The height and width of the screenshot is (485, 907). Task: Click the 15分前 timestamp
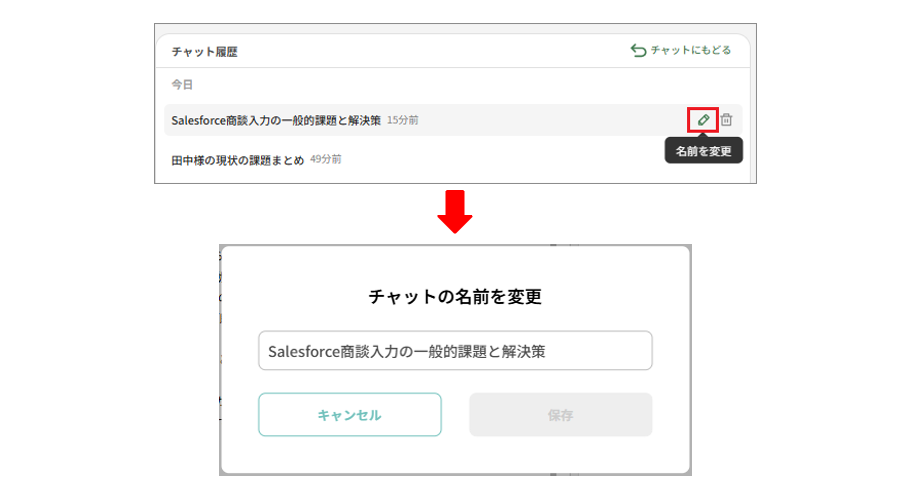tap(403, 120)
